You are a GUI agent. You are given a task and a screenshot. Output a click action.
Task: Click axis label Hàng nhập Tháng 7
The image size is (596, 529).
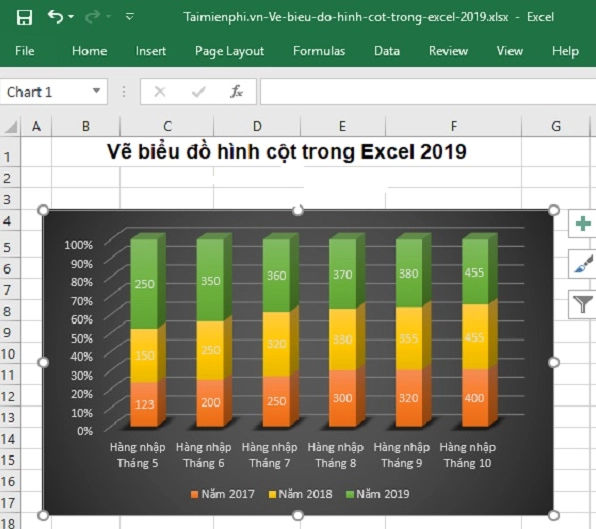[269, 455]
